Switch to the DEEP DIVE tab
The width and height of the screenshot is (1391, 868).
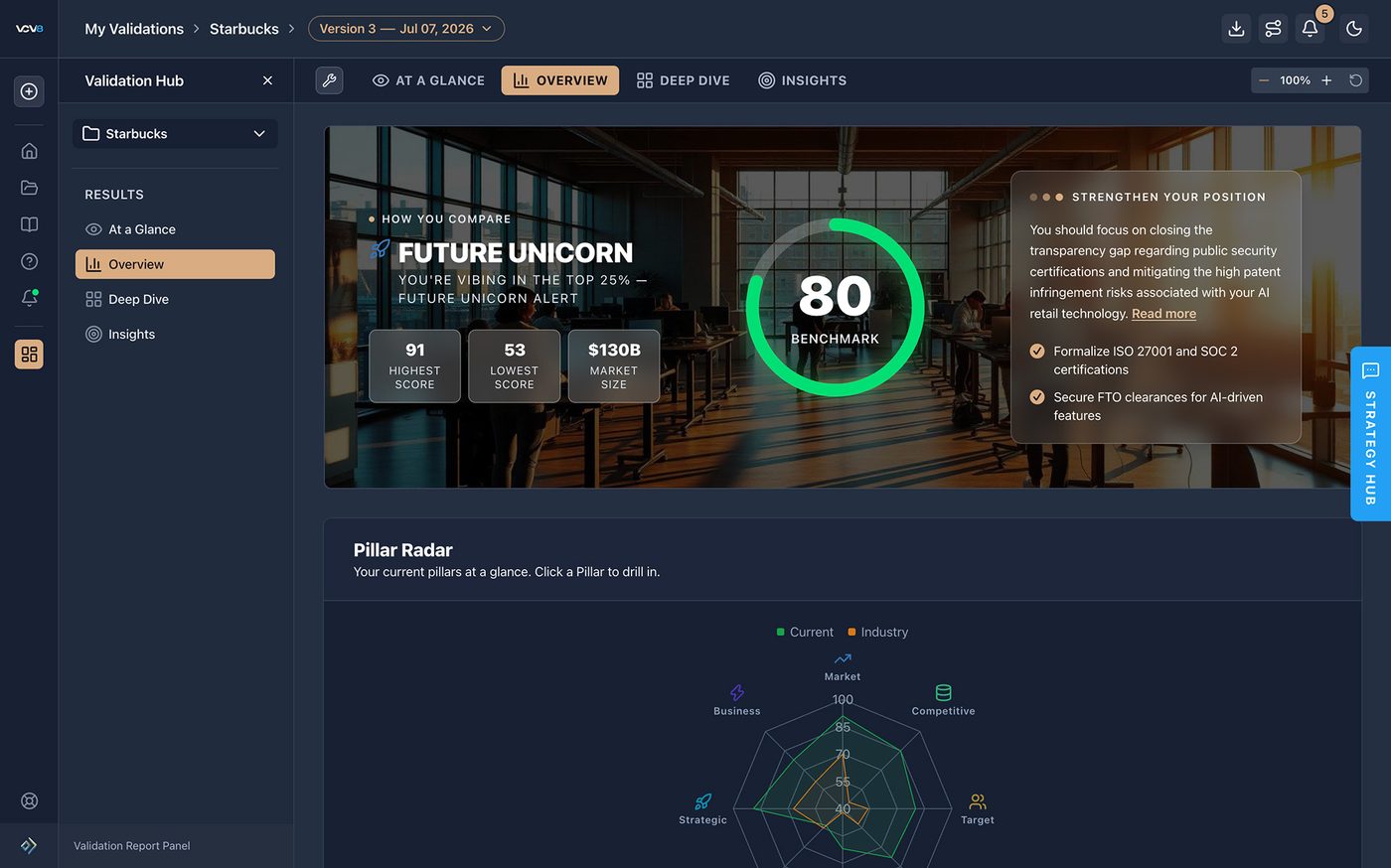click(x=684, y=80)
